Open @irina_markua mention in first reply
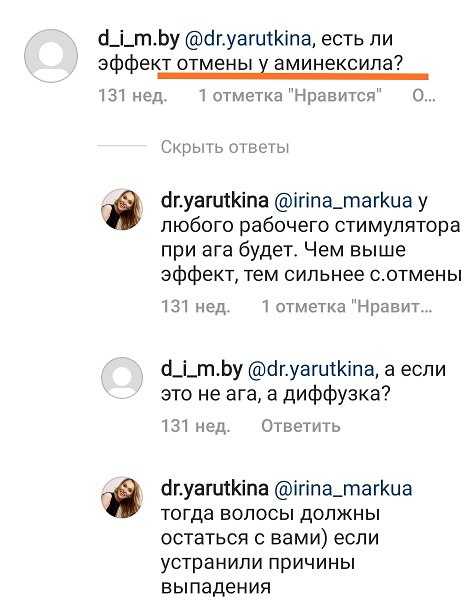Image resolution: width=476 pixels, height=607 pixels. tap(343, 201)
